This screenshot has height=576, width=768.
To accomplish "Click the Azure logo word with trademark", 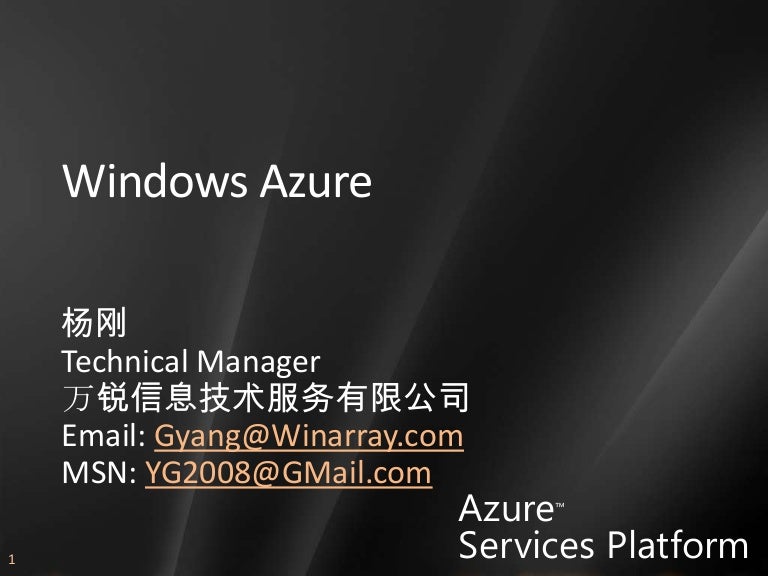I will point(511,508).
